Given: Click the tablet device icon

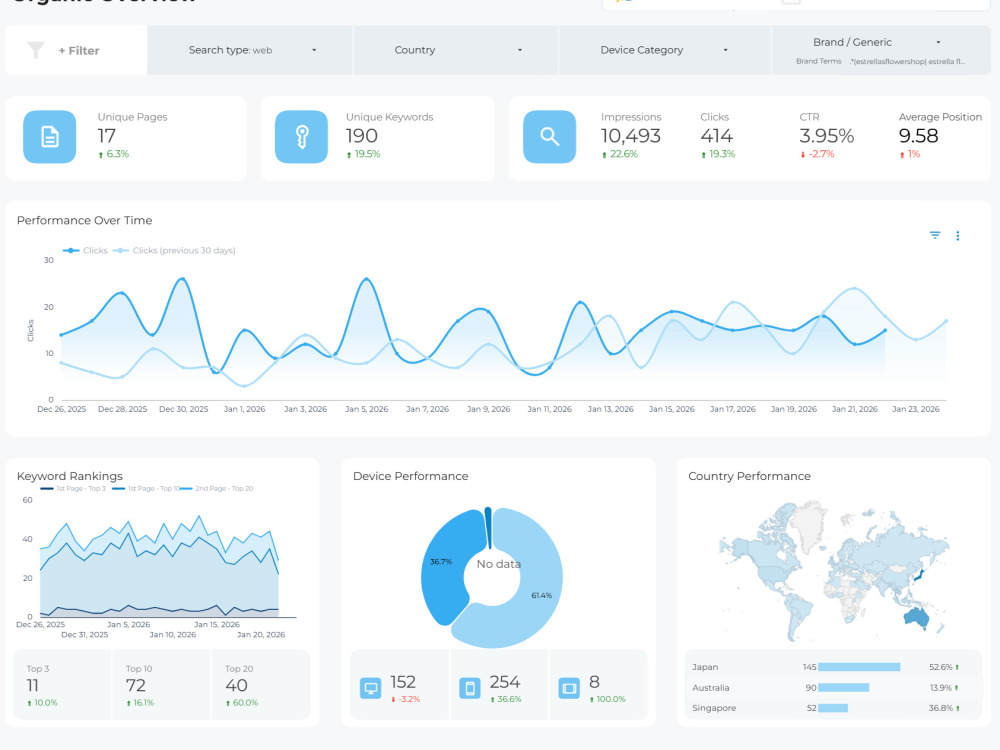Looking at the screenshot, I should tap(569, 688).
